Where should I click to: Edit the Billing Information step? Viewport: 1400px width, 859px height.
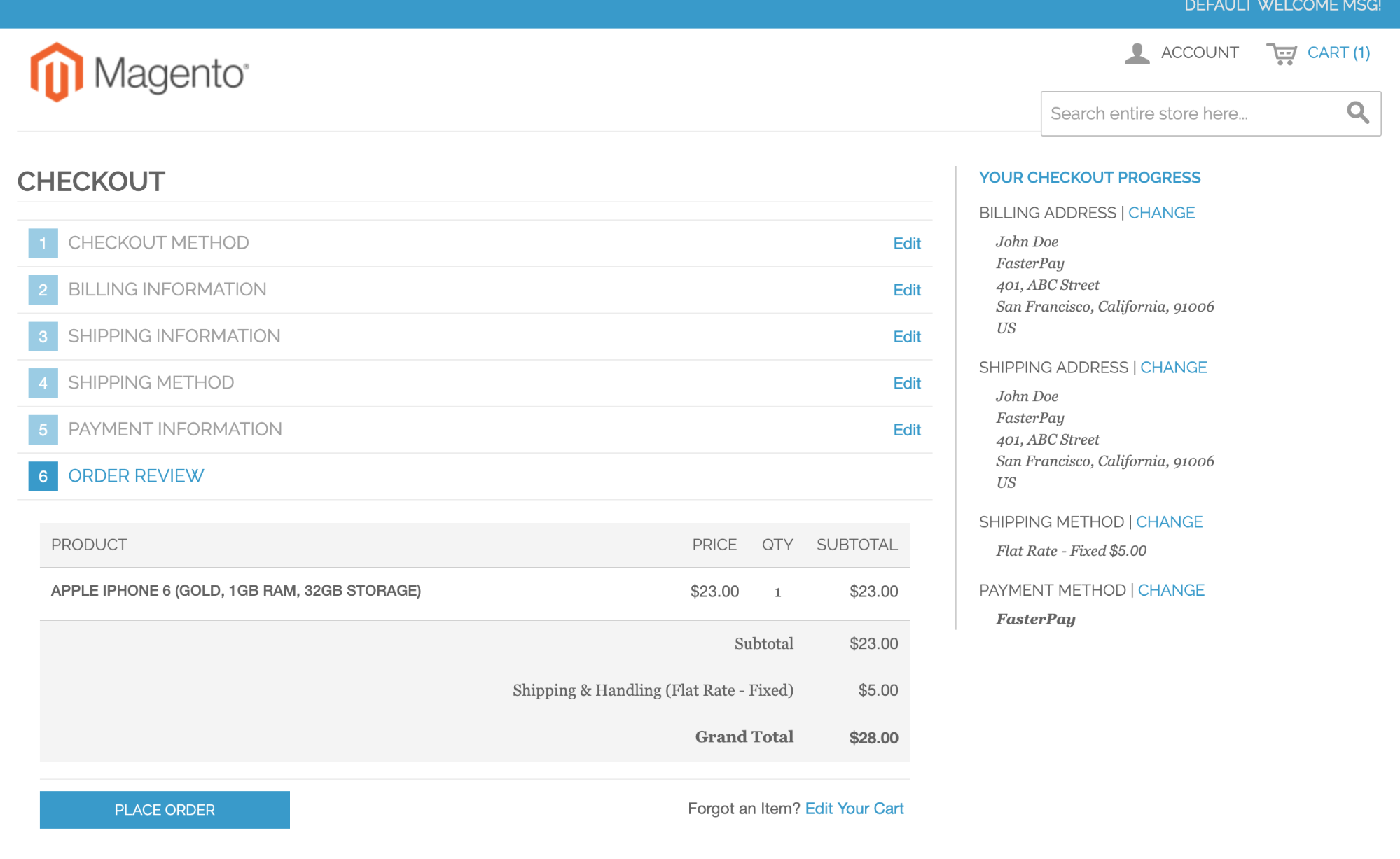coord(906,290)
